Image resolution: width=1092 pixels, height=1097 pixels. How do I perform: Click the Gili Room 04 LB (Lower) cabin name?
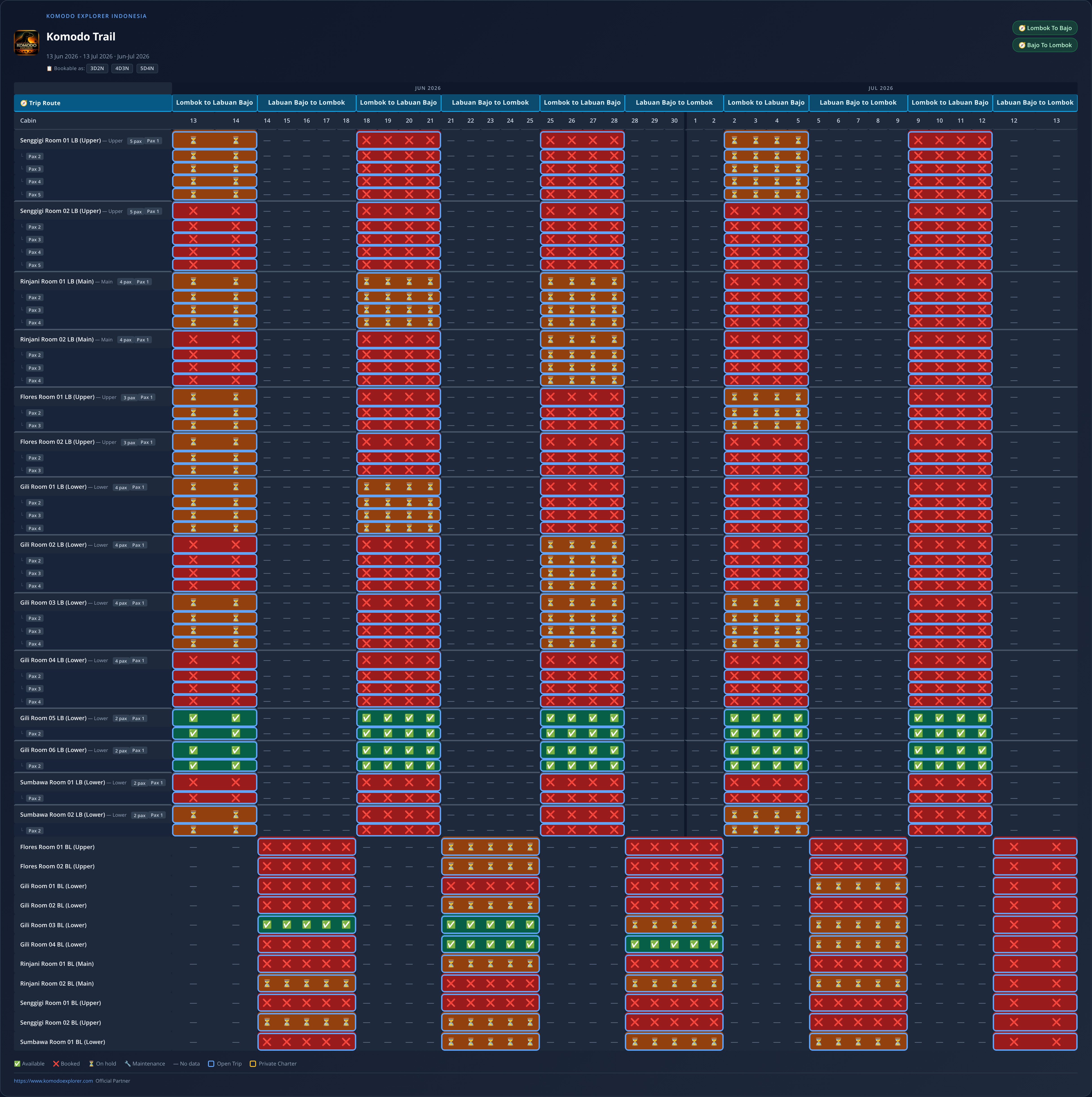click(x=53, y=660)
